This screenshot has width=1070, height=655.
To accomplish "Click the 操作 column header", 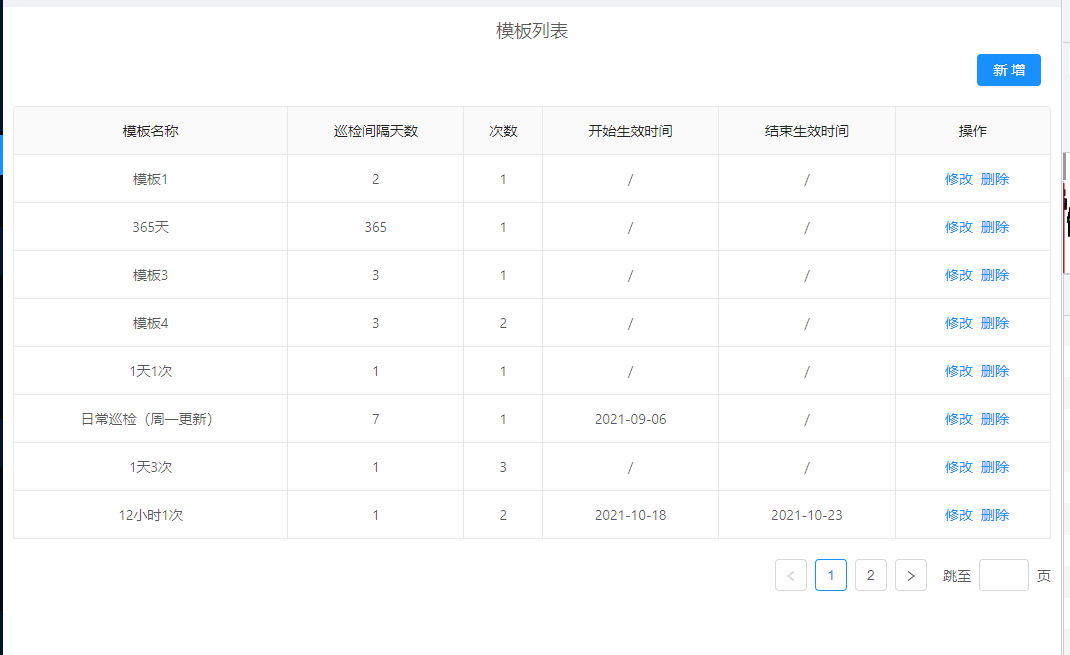I will (x=976, y=131).
